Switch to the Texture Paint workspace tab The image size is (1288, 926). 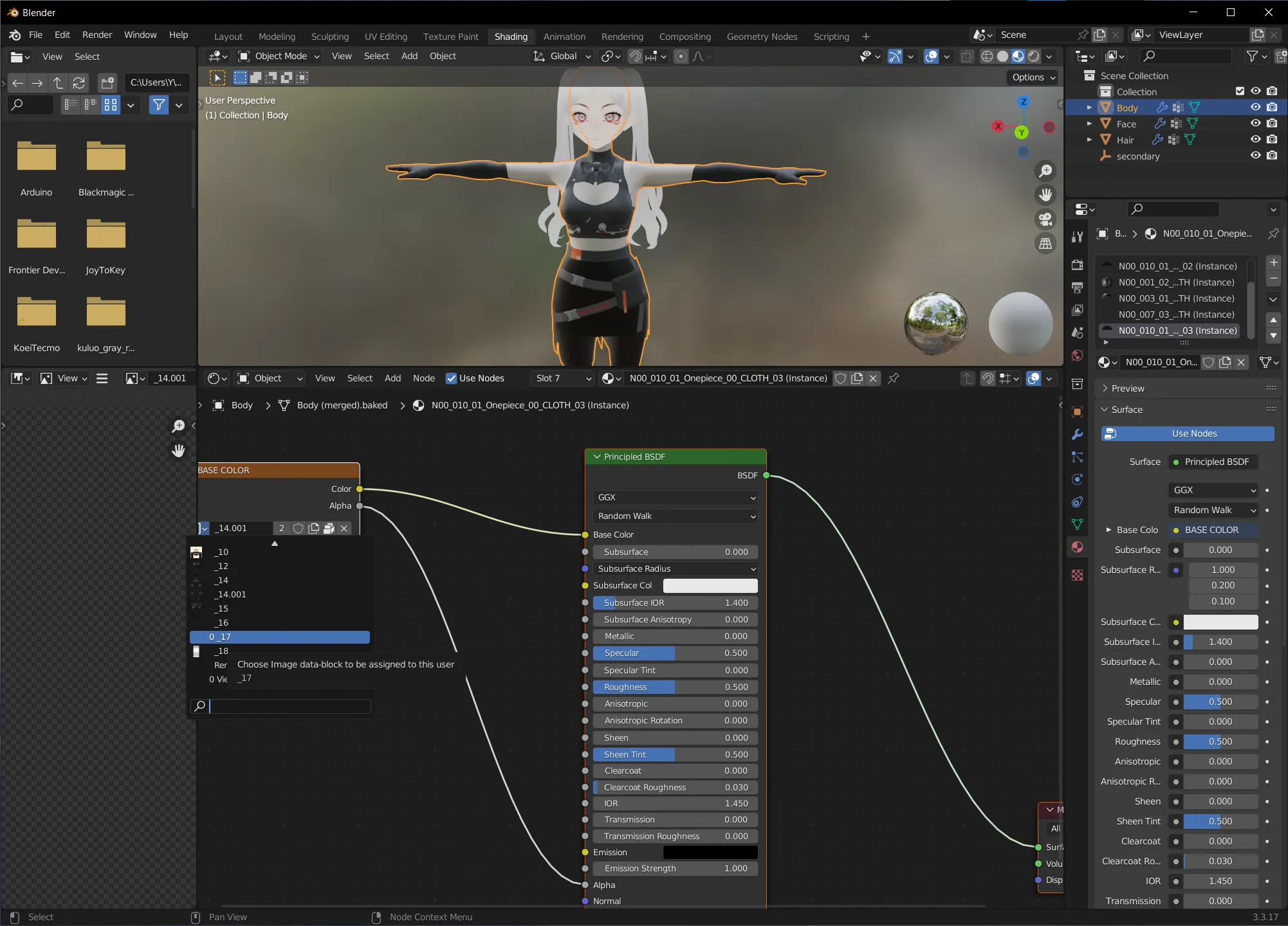pyautogui.click(x=450, y=37)
